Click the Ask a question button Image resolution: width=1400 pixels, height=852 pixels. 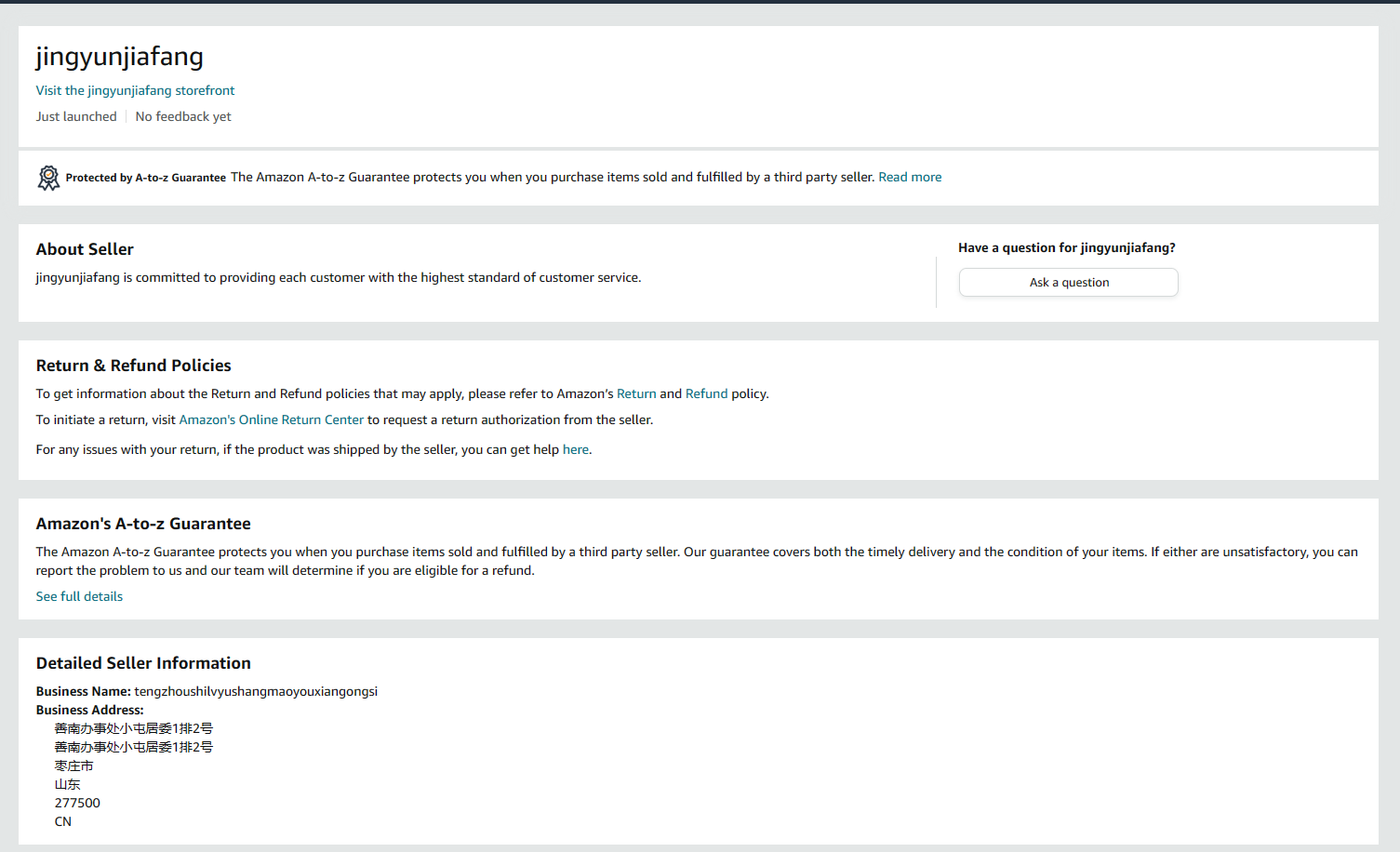[1069, 283]
